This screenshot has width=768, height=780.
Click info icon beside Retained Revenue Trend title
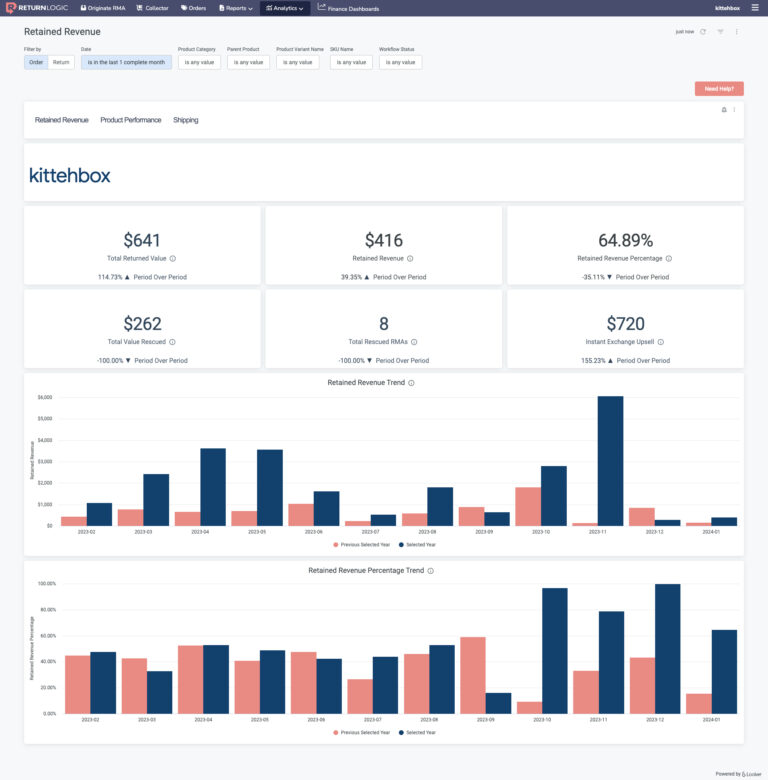(411, 383)
